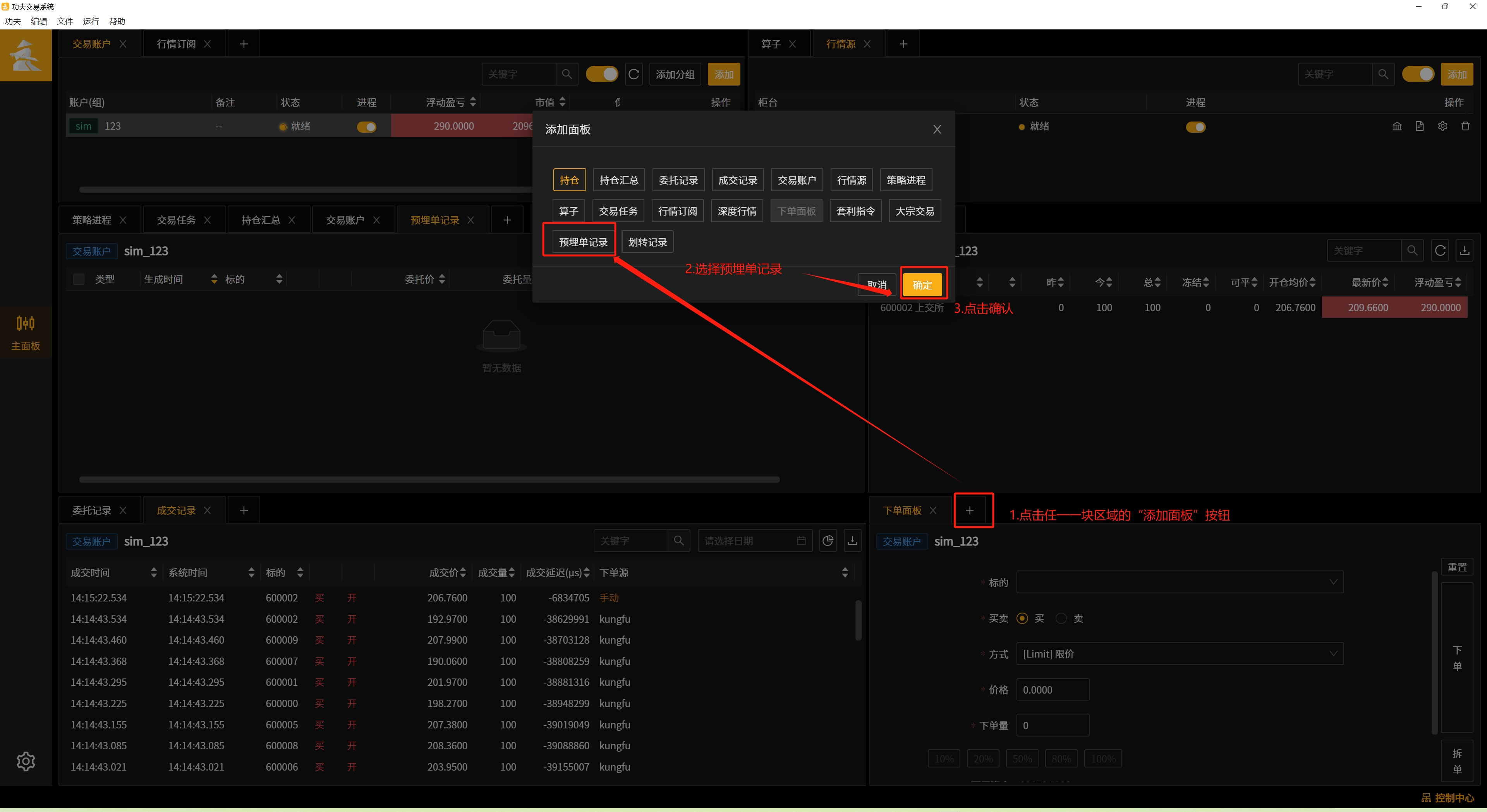The width and height of the screenshot is (1487, 812).
Task: Switch to the 委托记录 tab
Action: [91, 510]
